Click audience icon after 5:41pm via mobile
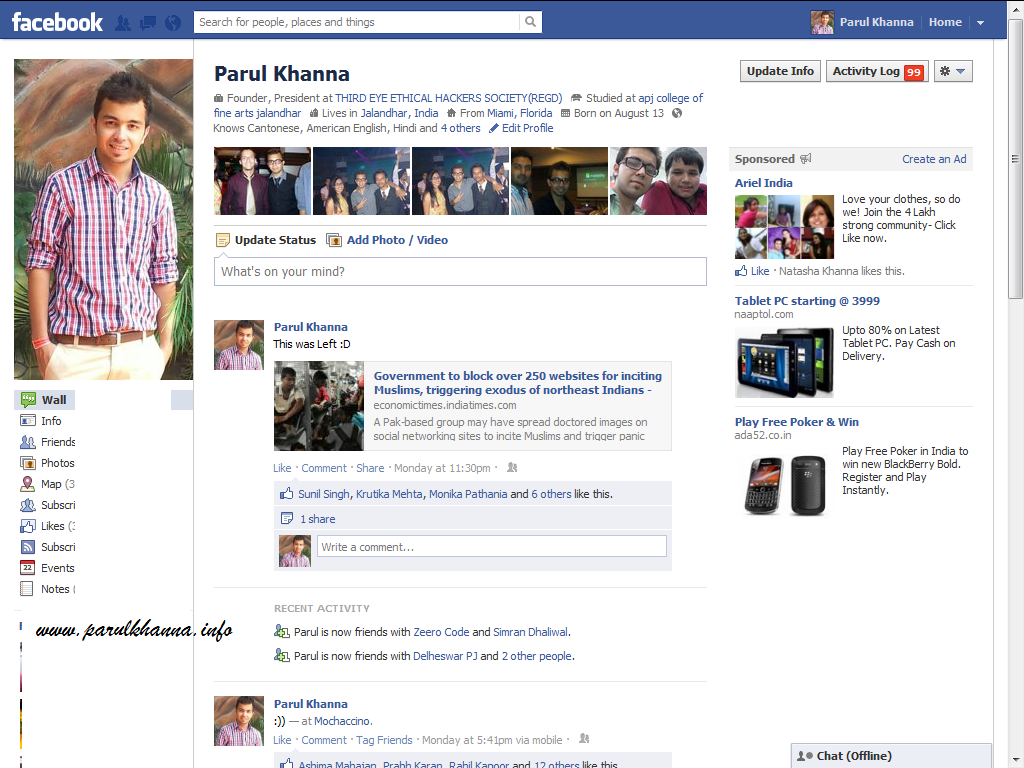Viewport: 1024px width, 768px height. (584, 739)
